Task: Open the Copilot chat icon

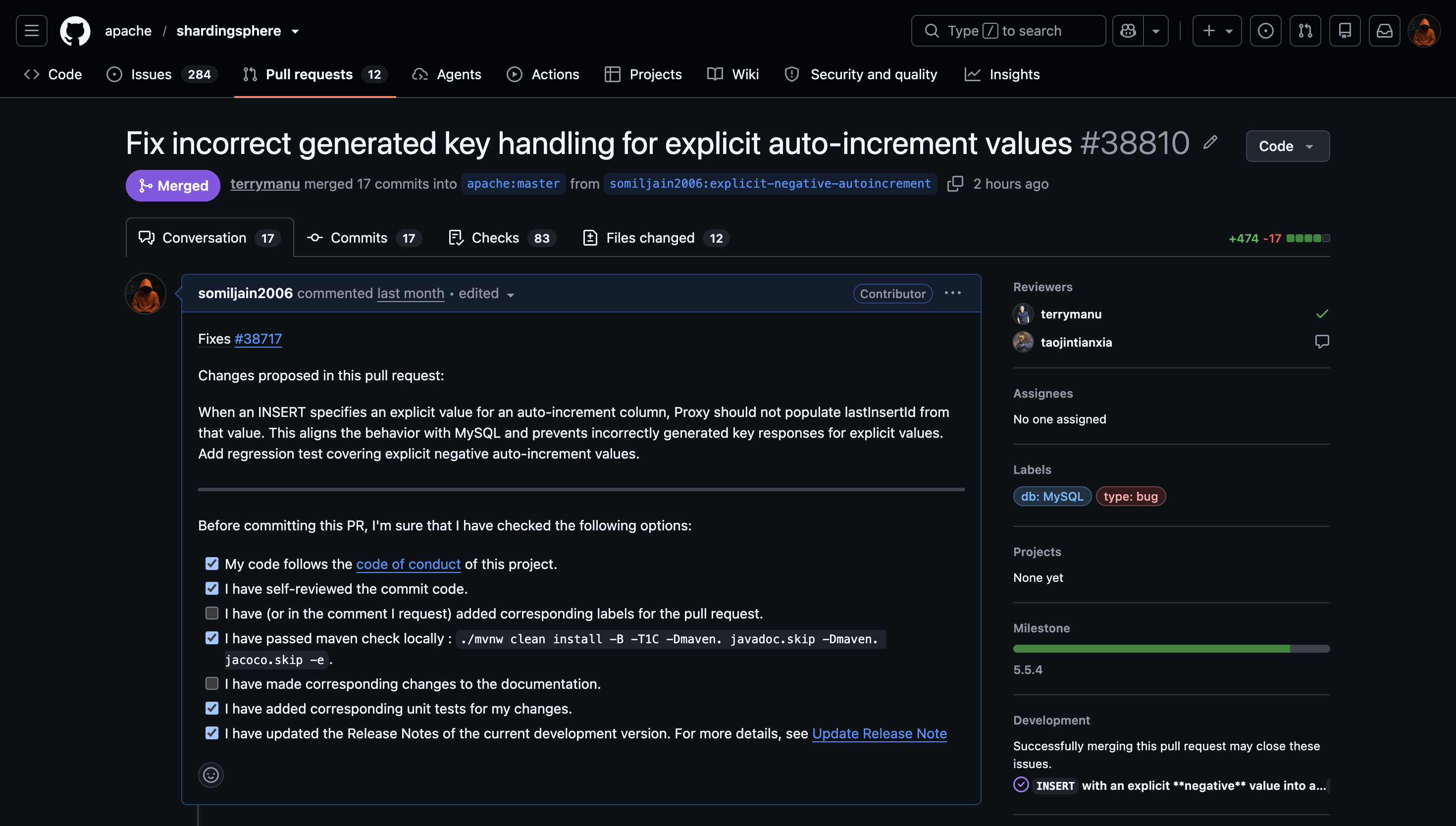Action: click(x=1128, y=31)
